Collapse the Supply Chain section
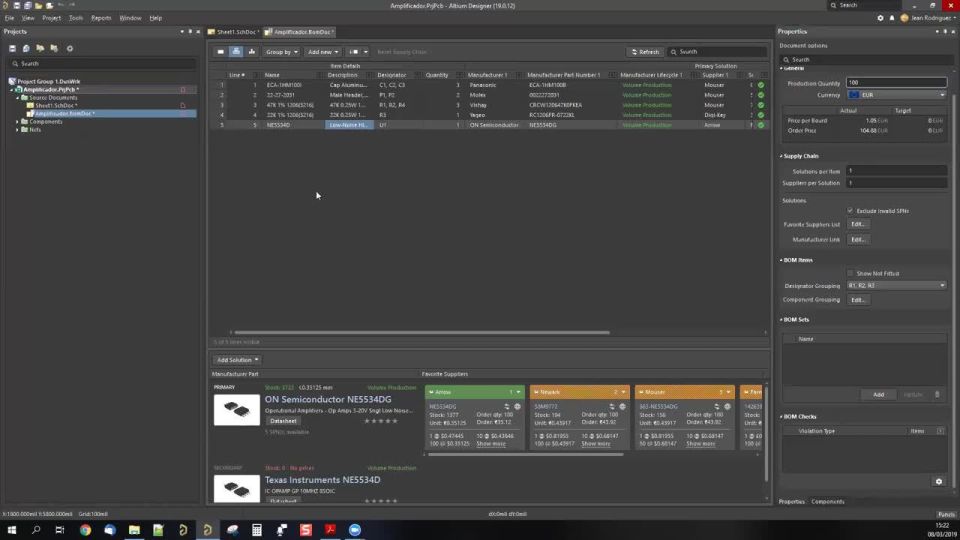The height and width of the screenshot is (540, 960). tap(781, 156)
